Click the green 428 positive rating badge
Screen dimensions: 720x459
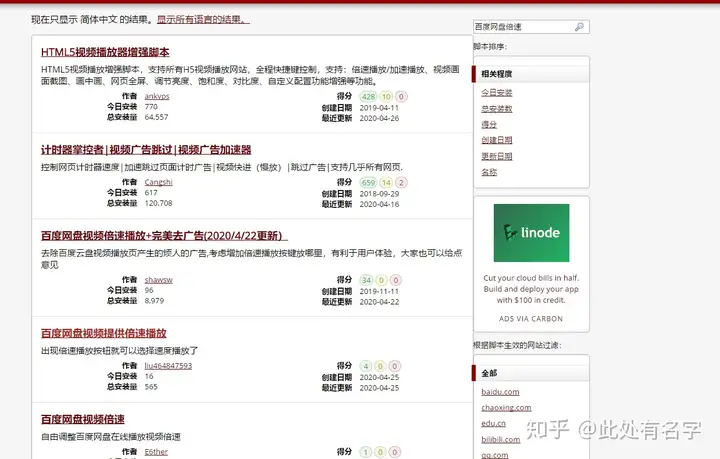coord(368,96)
